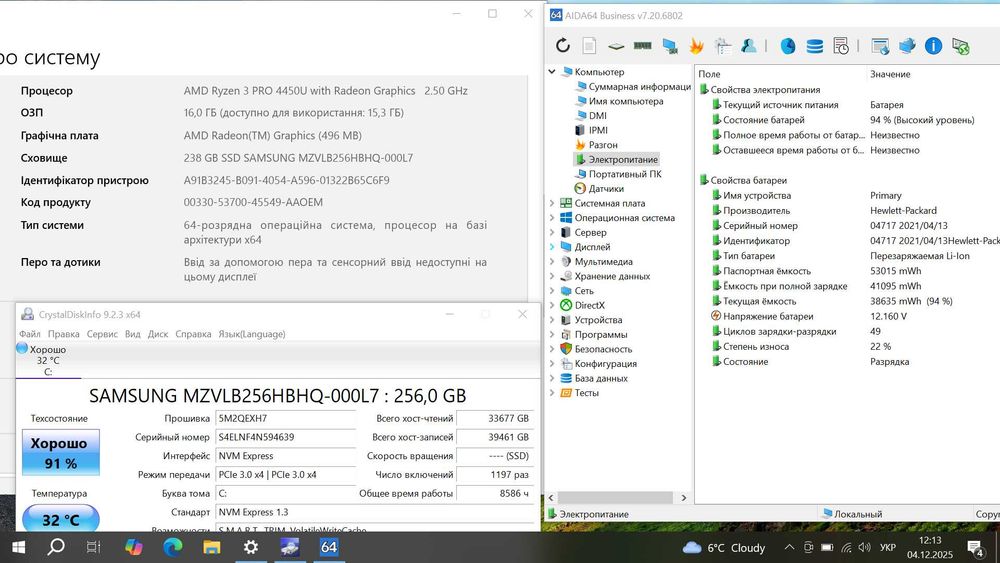This screenshot has height=563, width=1000.
Task: Click the firmware field 5M2QEXH7
Action: pyautogui.click(x=285, y=419)
